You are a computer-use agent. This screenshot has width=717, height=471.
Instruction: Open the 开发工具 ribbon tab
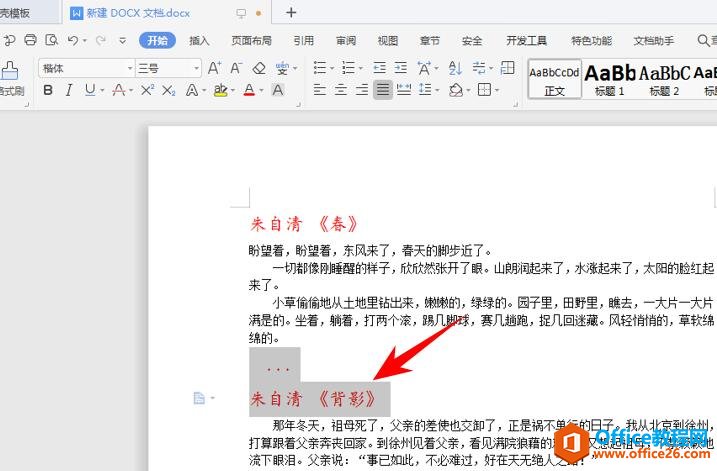[x=526, y=41]
